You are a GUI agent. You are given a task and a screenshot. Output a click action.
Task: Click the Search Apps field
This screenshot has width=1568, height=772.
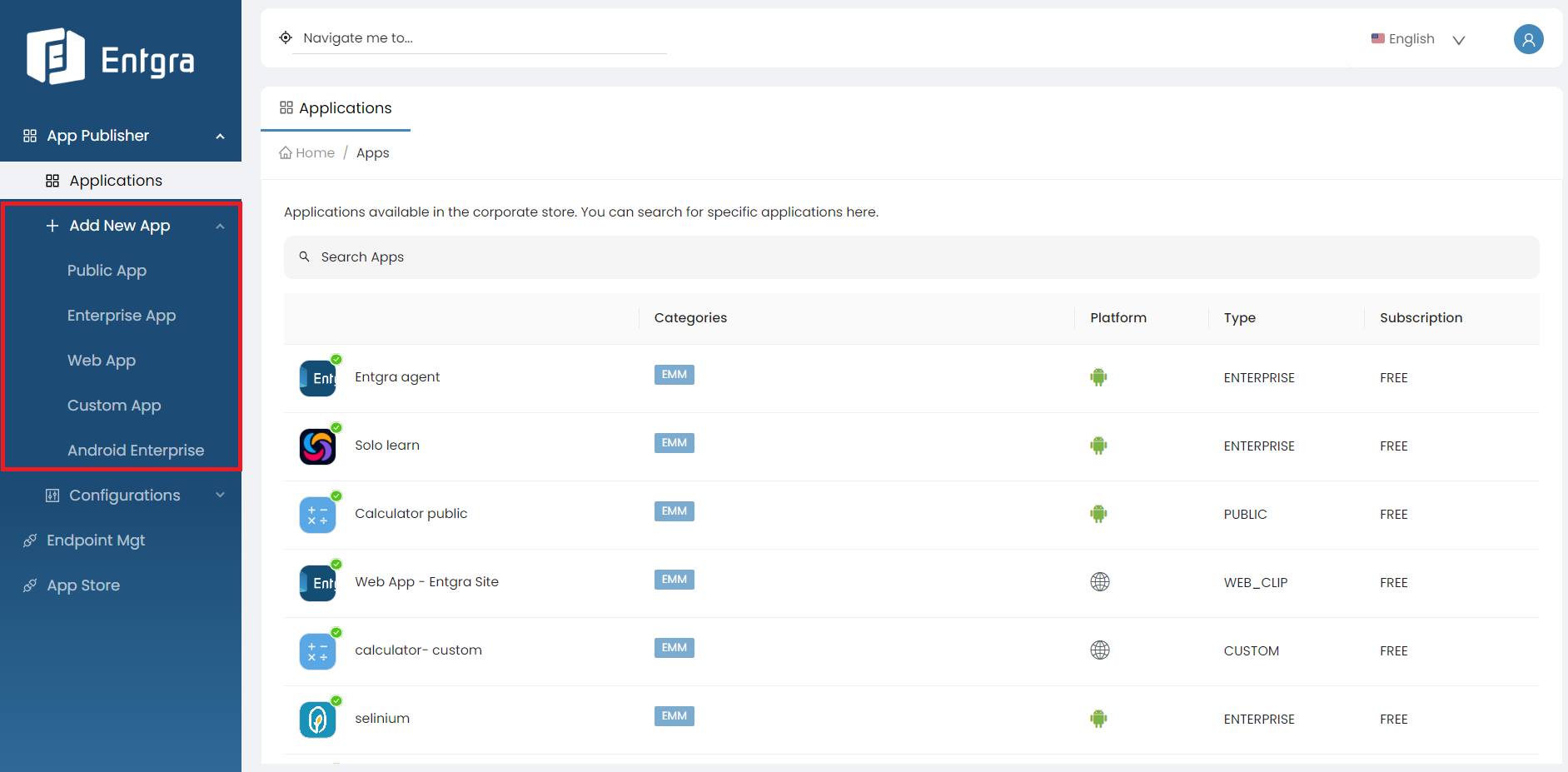911,257
